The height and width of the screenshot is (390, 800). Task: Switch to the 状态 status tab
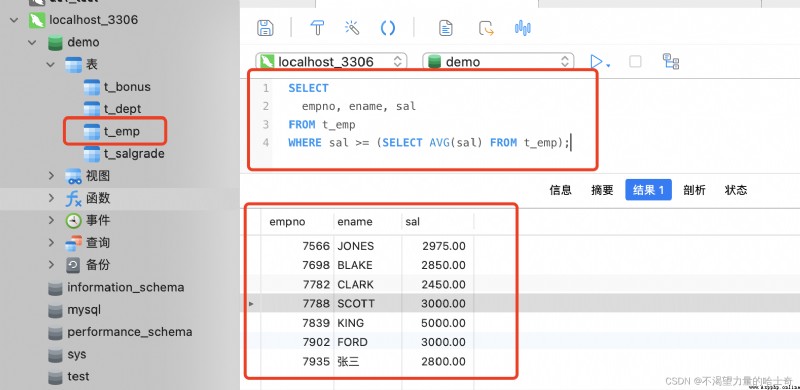click(736, 190)
